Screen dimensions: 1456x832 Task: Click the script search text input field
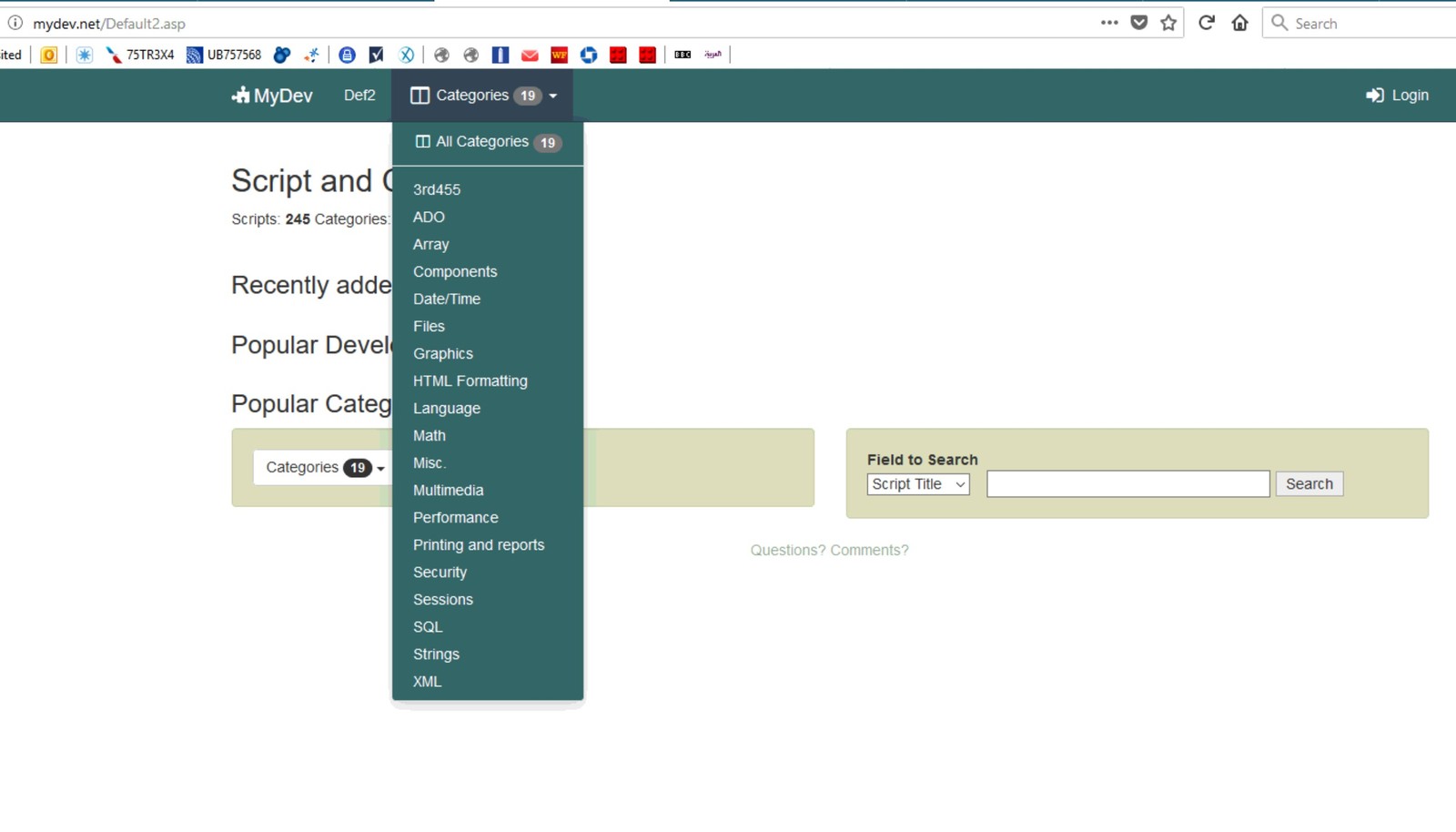(x=1127, y=484)
